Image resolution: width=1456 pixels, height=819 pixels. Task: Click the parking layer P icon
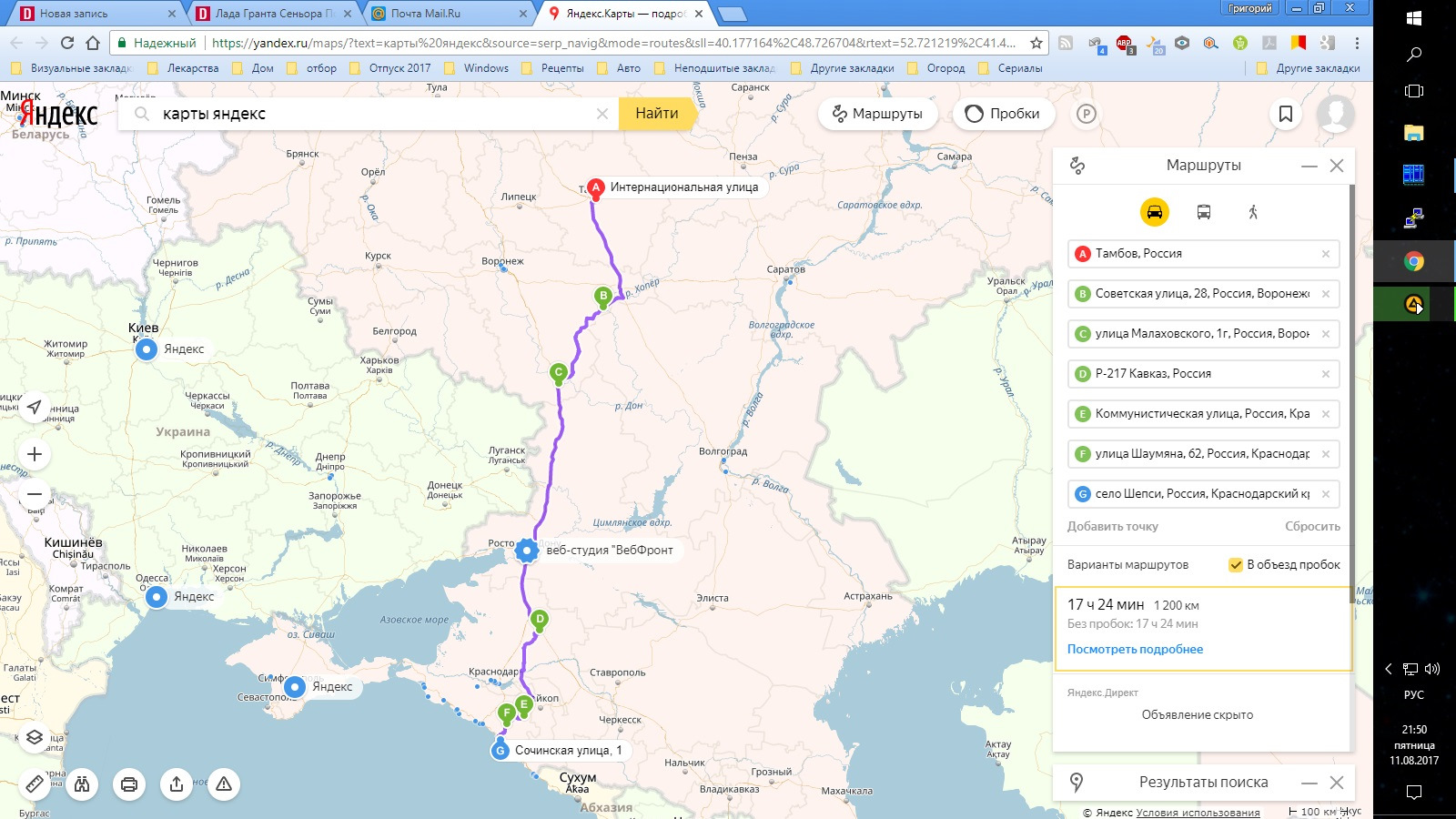click(1086, 114)
